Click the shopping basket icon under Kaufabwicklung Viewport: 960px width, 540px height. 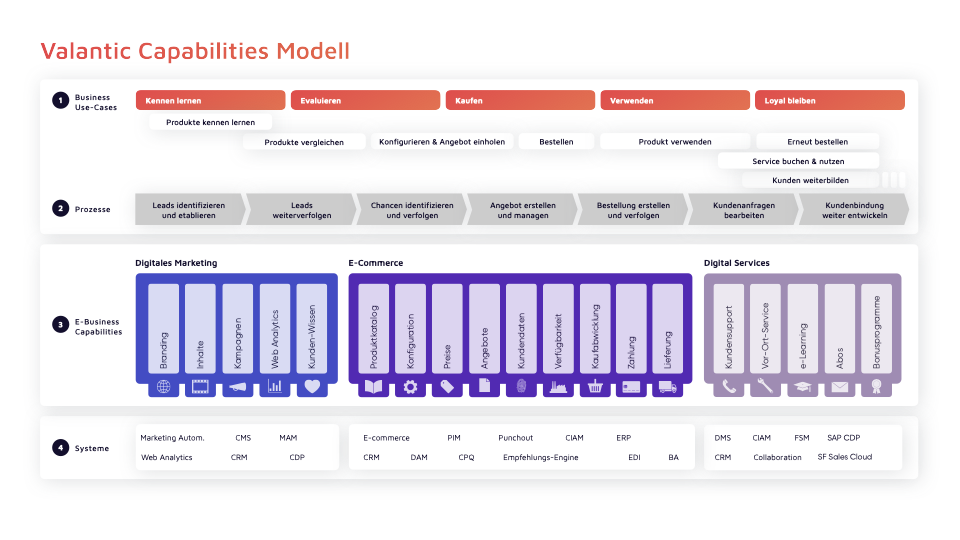tap(595, 386)
